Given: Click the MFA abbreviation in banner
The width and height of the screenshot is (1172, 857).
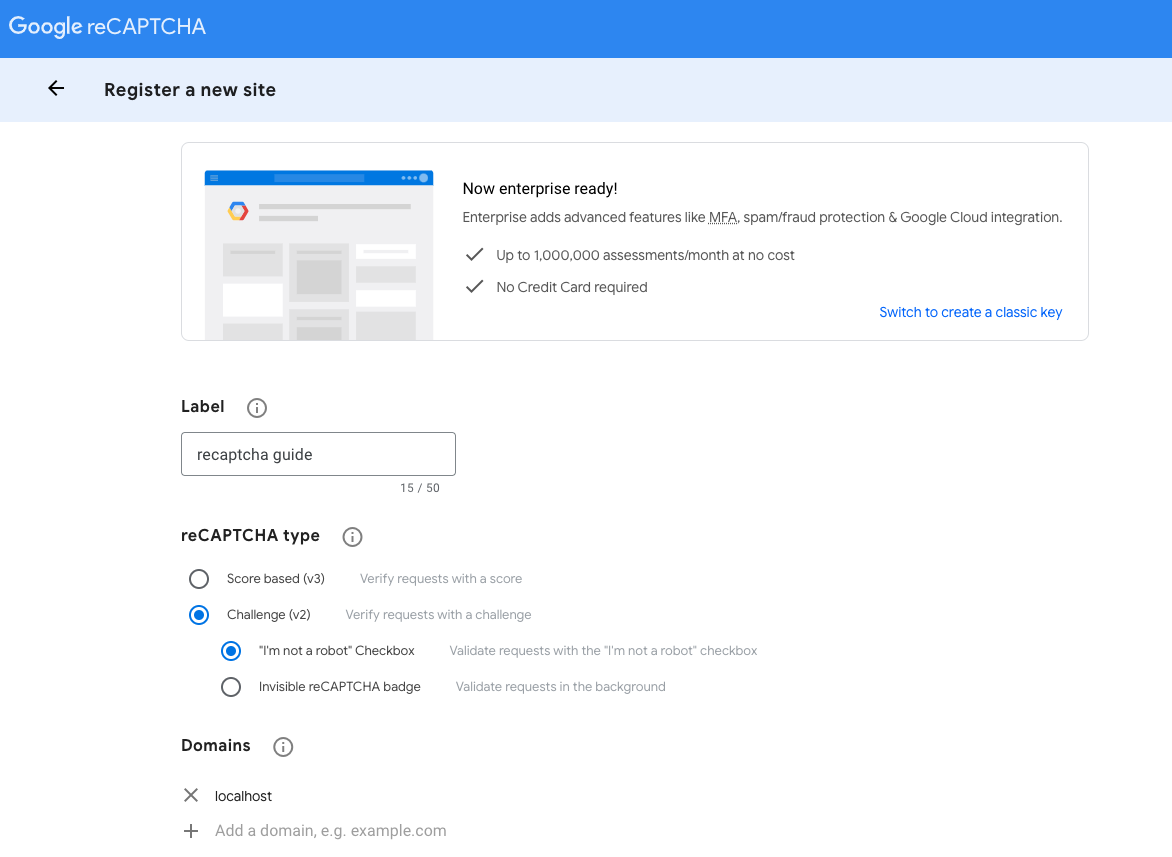Looking at the screenshot, I should pos(723,217).
